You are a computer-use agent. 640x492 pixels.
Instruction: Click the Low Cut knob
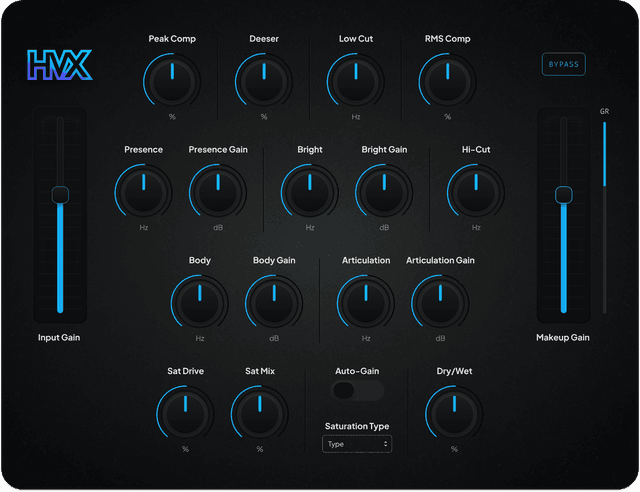pyautogui.click(x=356, y=81)
